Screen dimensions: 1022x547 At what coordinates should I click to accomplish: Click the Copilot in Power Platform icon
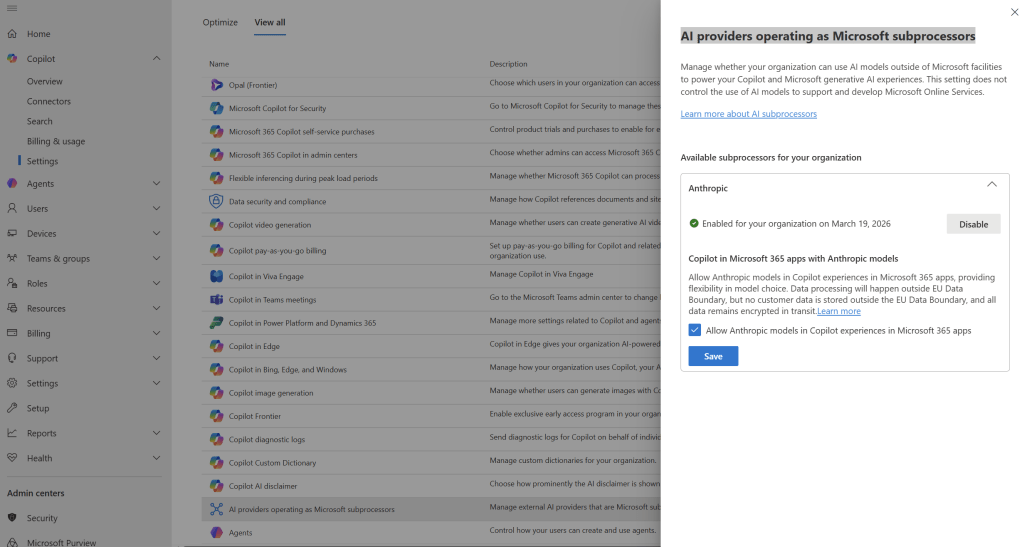[x=216, y=323]
